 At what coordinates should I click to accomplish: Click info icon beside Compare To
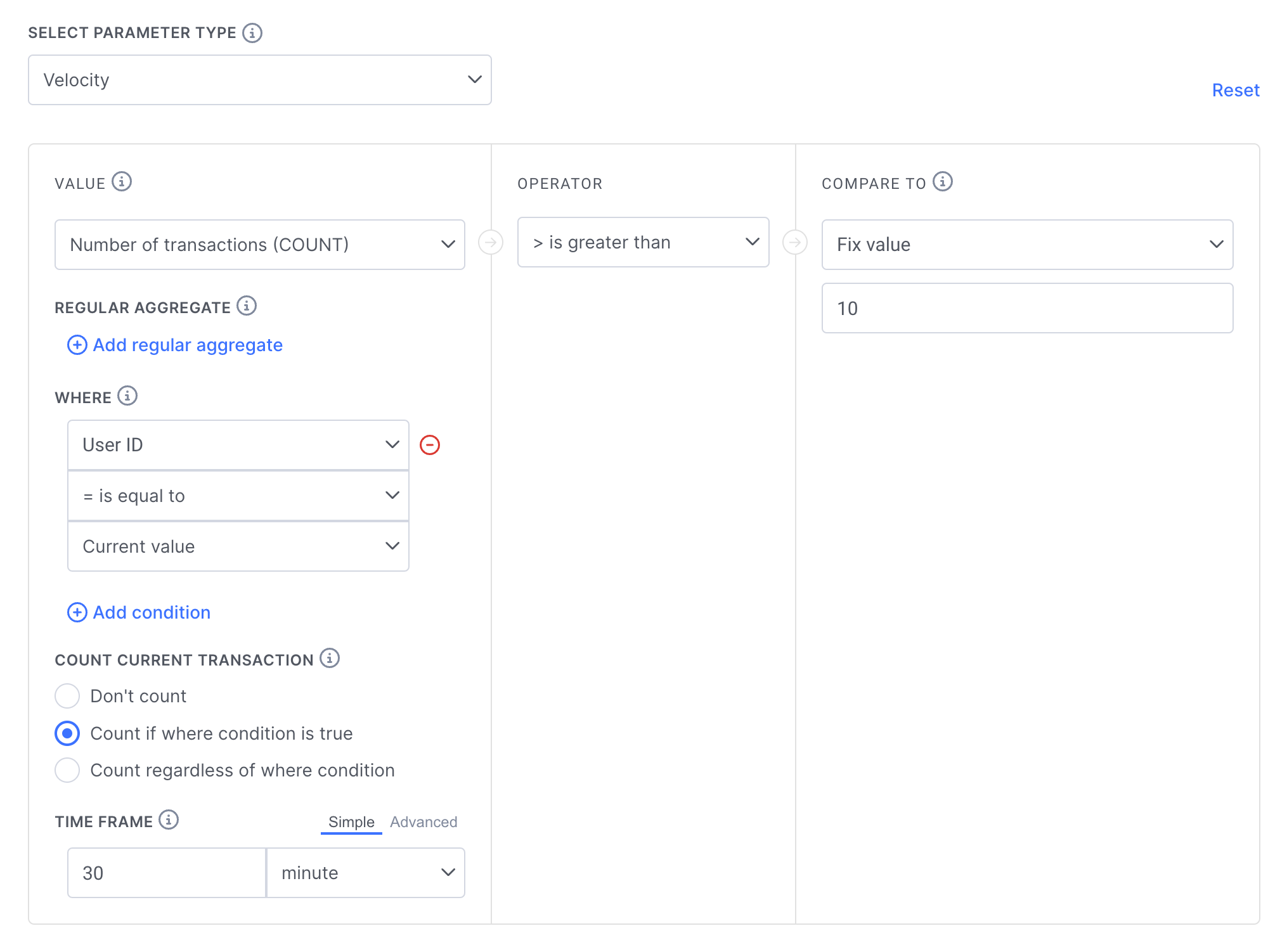pos(943,182)
